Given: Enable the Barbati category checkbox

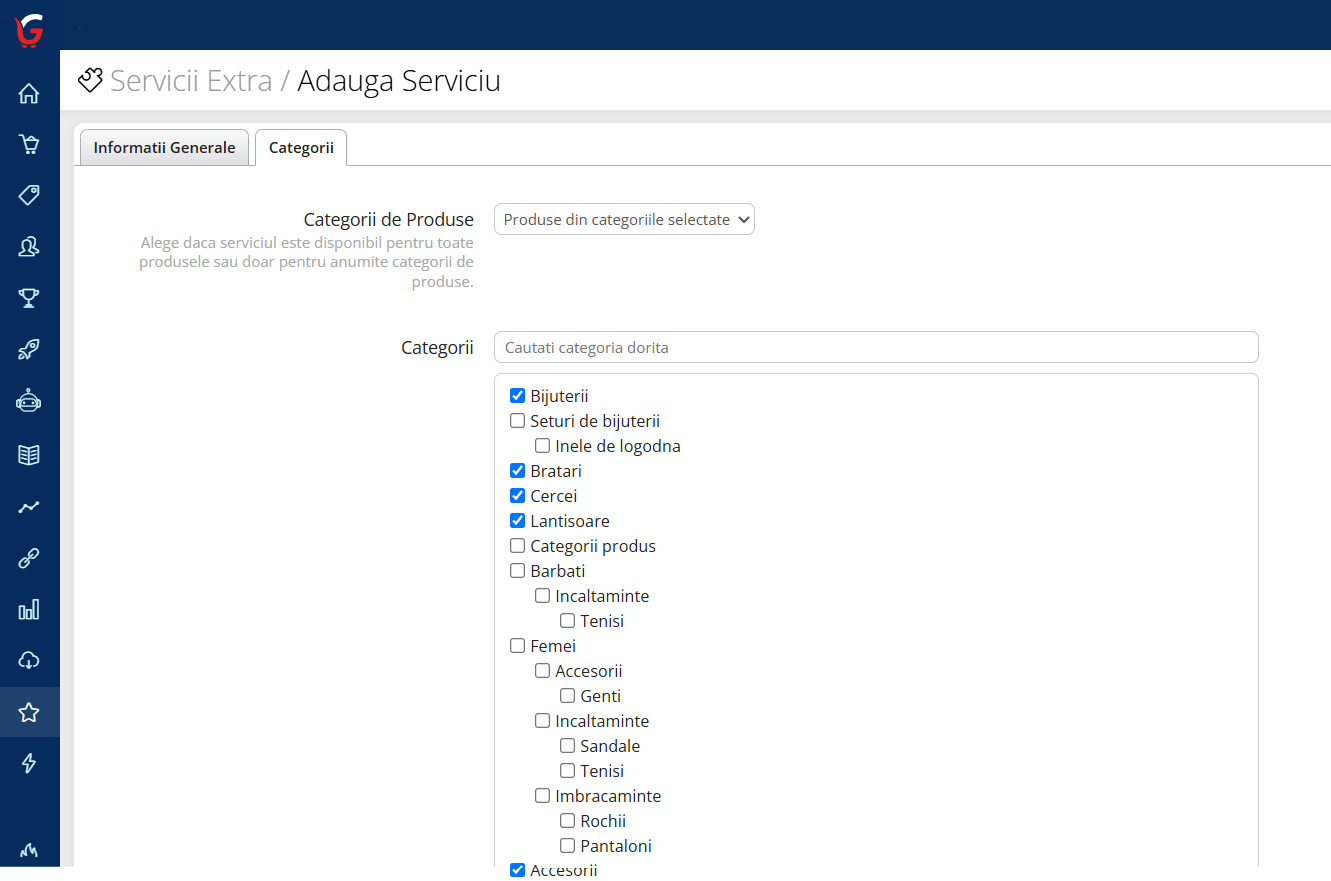Looking at the screenshot, I should 517,570.
